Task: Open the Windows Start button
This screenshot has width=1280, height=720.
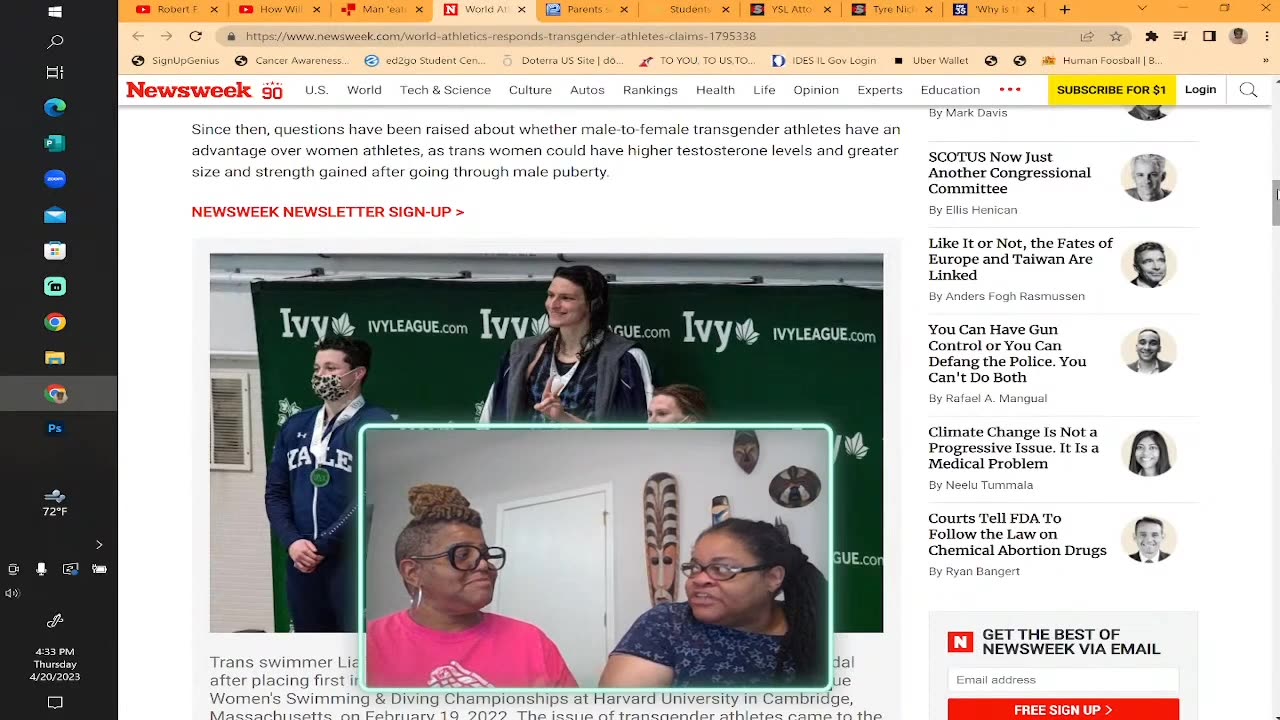Action: (x=55, y=12)
